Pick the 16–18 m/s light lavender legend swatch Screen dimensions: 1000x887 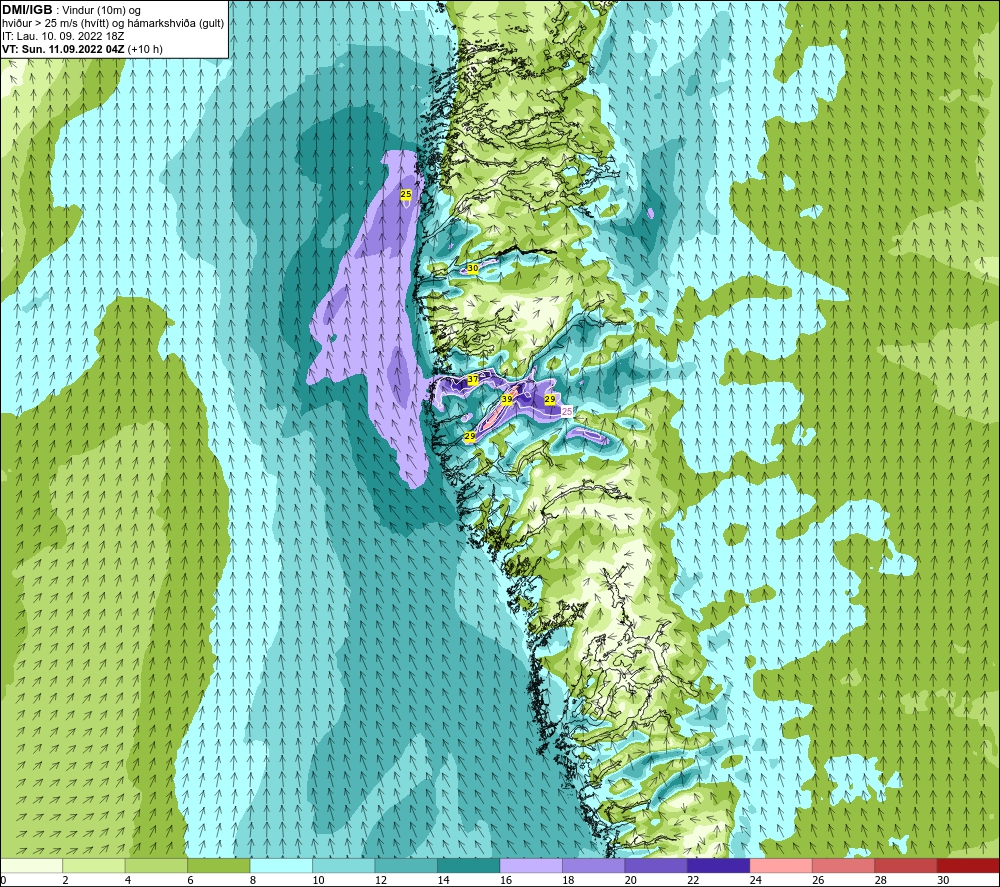[531, 866]
